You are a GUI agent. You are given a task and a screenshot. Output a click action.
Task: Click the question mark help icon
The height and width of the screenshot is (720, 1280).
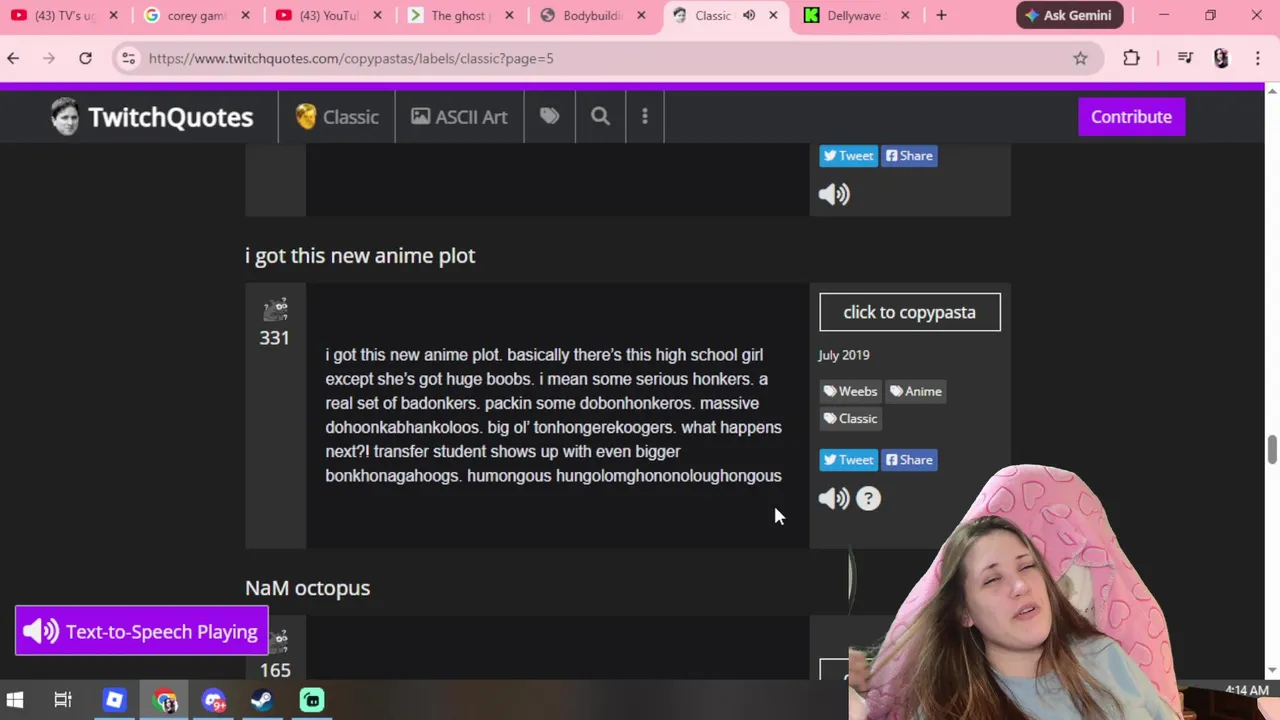868,498
